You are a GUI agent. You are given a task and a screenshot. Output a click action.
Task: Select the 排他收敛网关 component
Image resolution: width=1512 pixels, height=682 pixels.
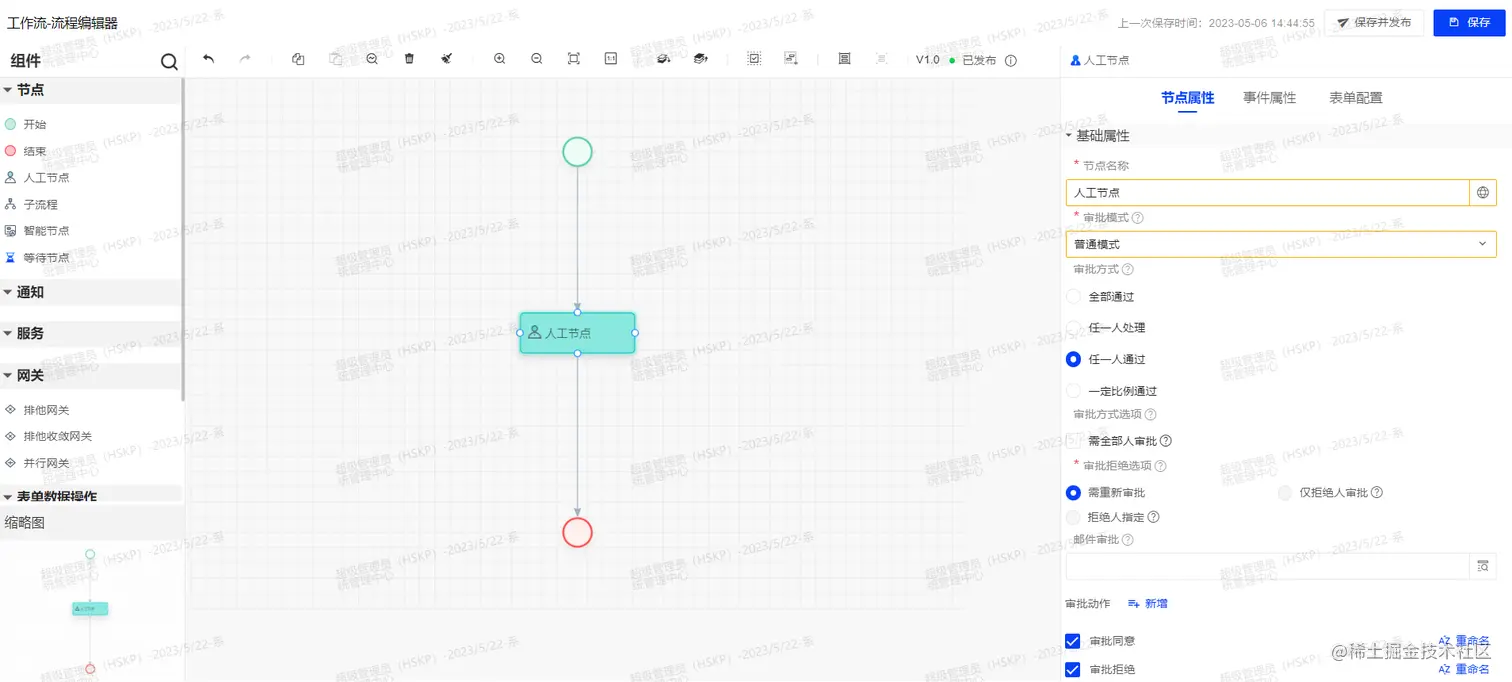pyautogui.click(x=48, y=437)
